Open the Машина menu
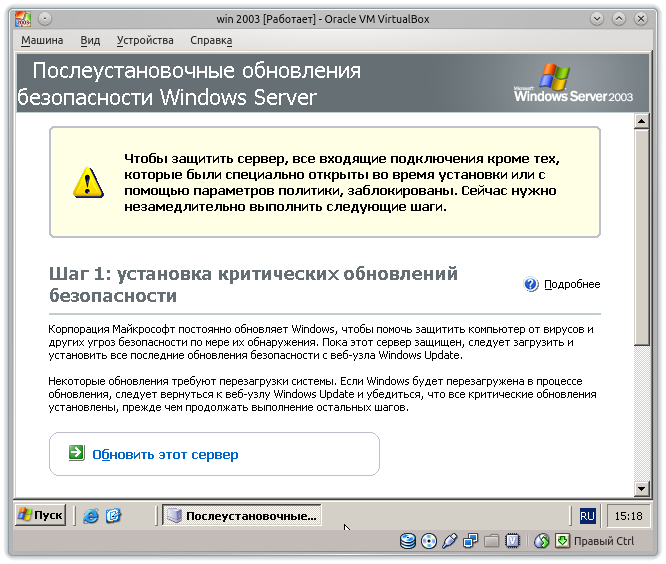 42,40
